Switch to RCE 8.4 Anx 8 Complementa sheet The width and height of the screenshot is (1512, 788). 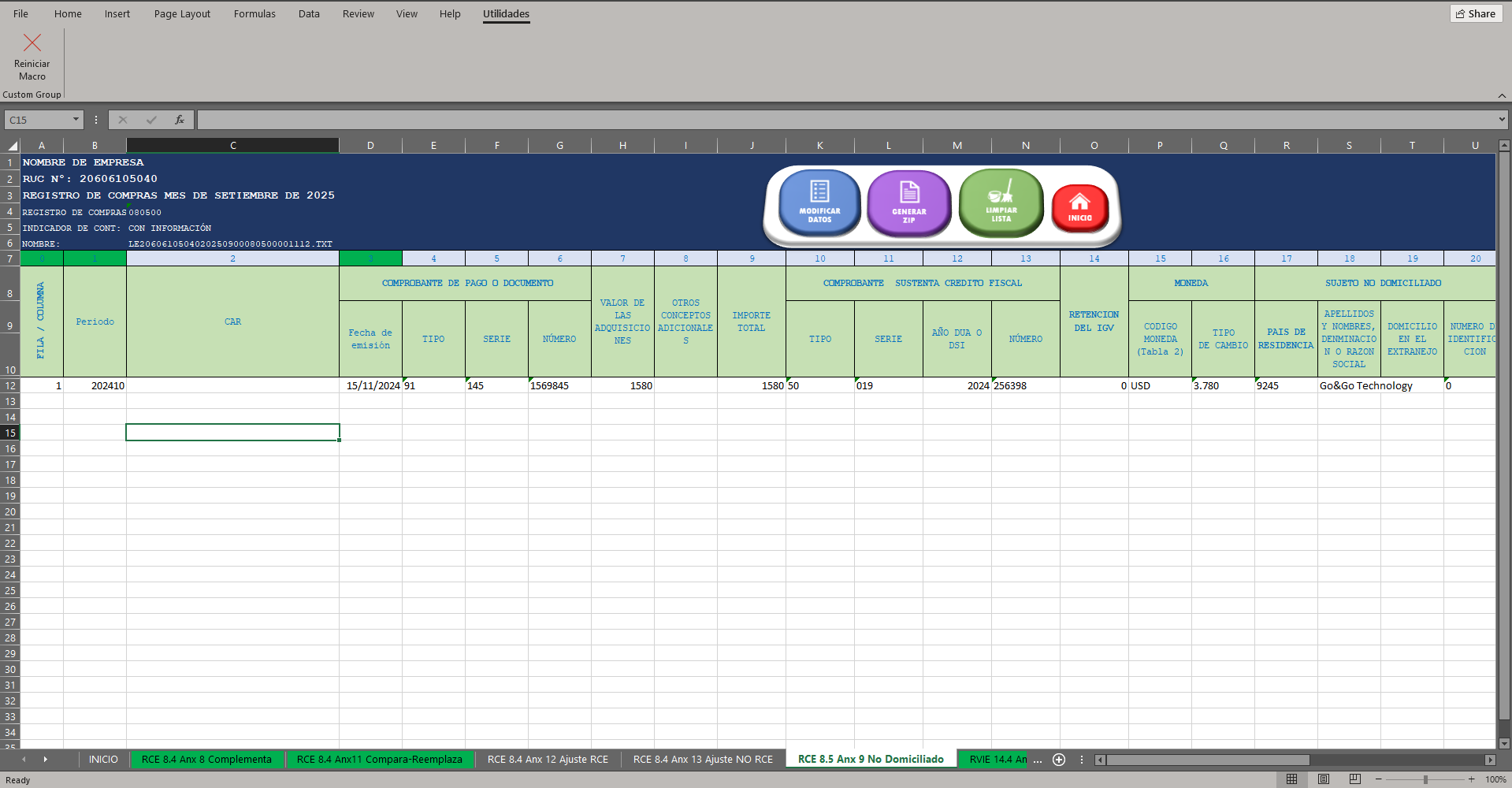[206, 760]
